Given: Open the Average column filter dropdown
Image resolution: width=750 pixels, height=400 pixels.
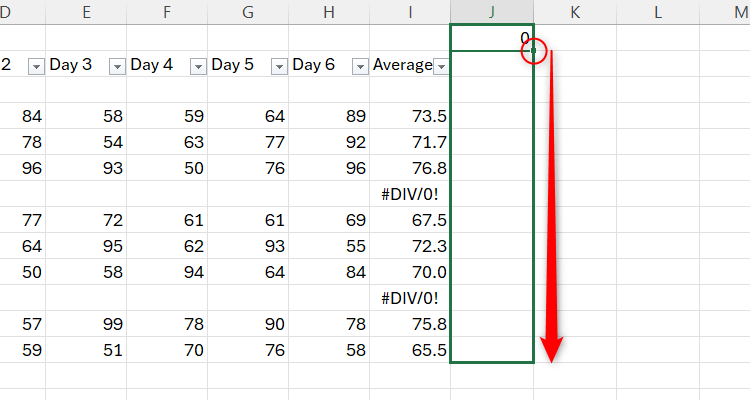Looking at the screenshot, I should click(440, 65).
